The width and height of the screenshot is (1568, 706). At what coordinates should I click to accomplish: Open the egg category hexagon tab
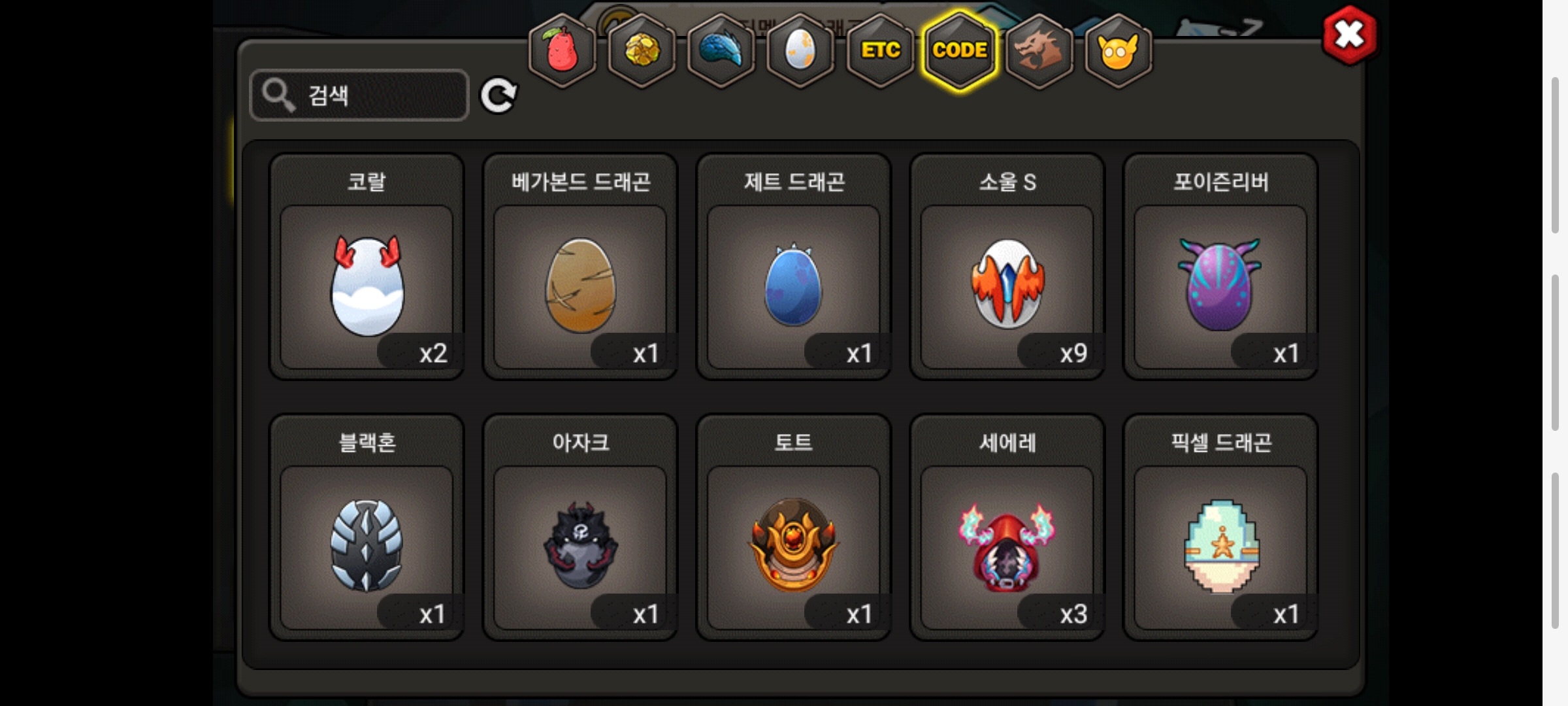800,51
